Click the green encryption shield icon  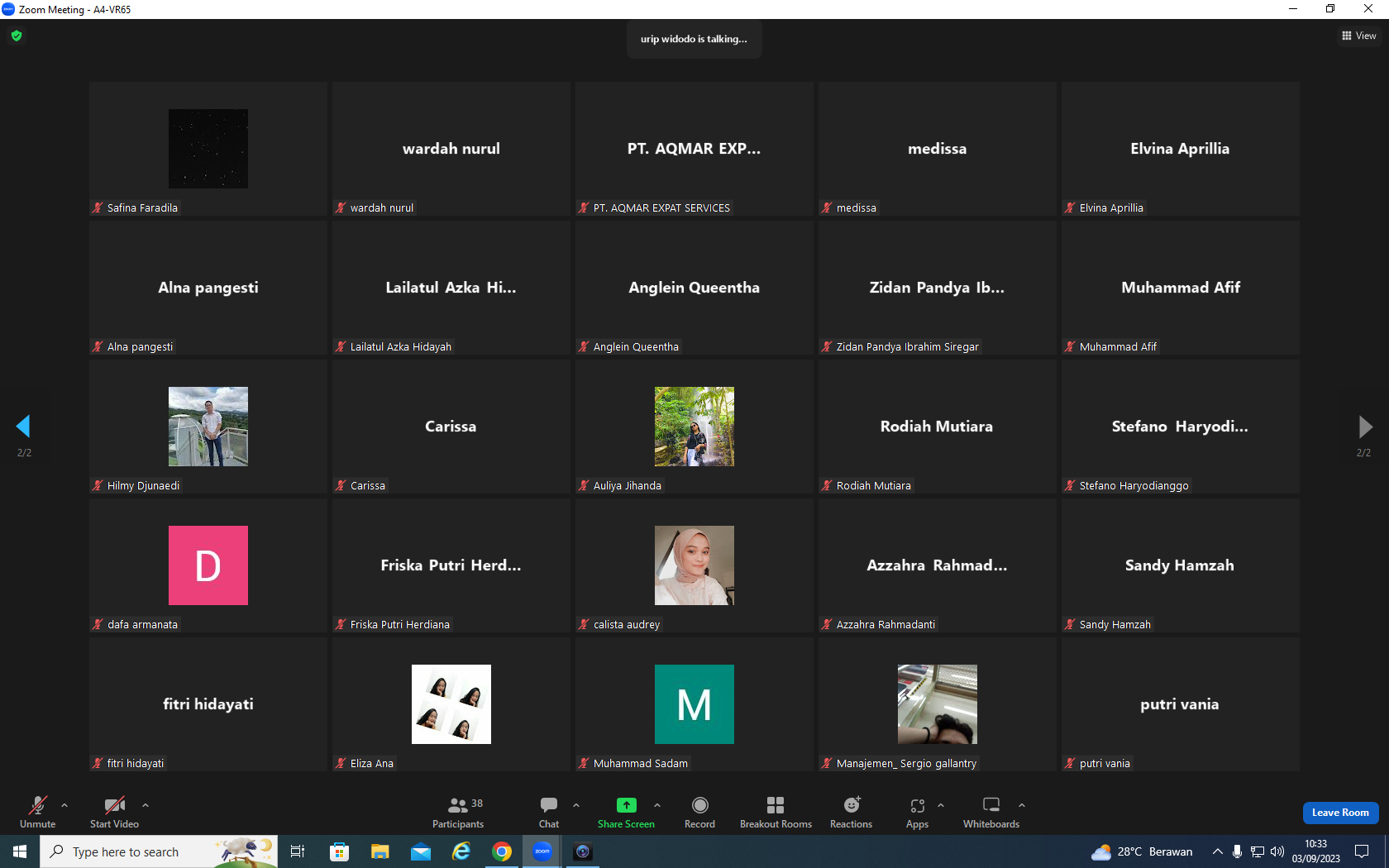(17, 36)
